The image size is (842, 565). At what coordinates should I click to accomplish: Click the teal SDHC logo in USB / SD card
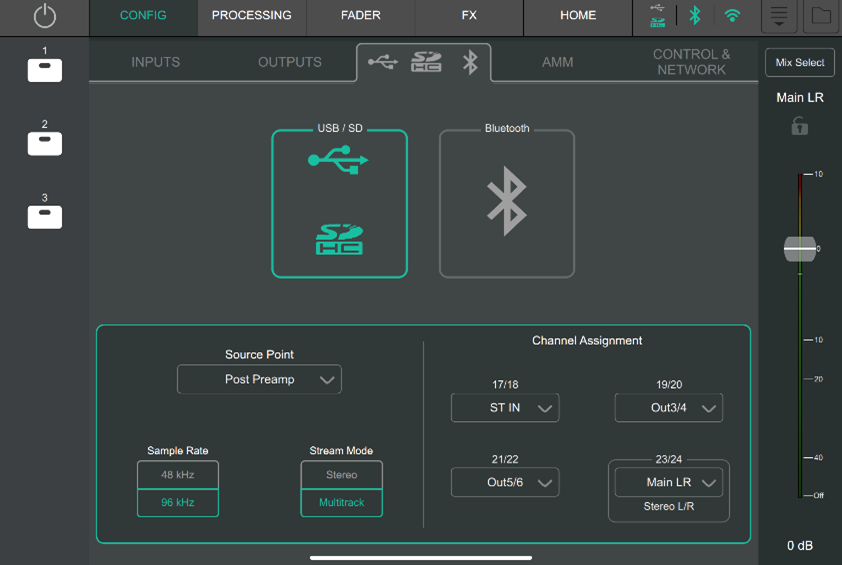(x=339, y=240)
